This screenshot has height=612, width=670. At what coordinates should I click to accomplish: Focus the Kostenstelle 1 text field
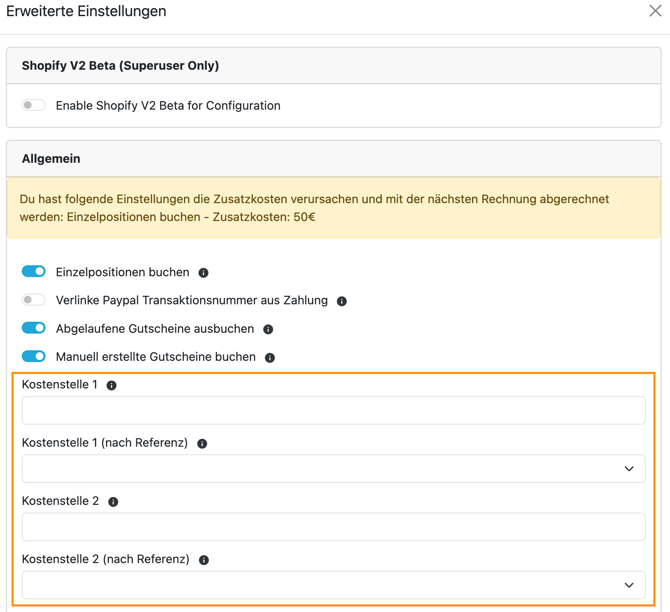333,411
